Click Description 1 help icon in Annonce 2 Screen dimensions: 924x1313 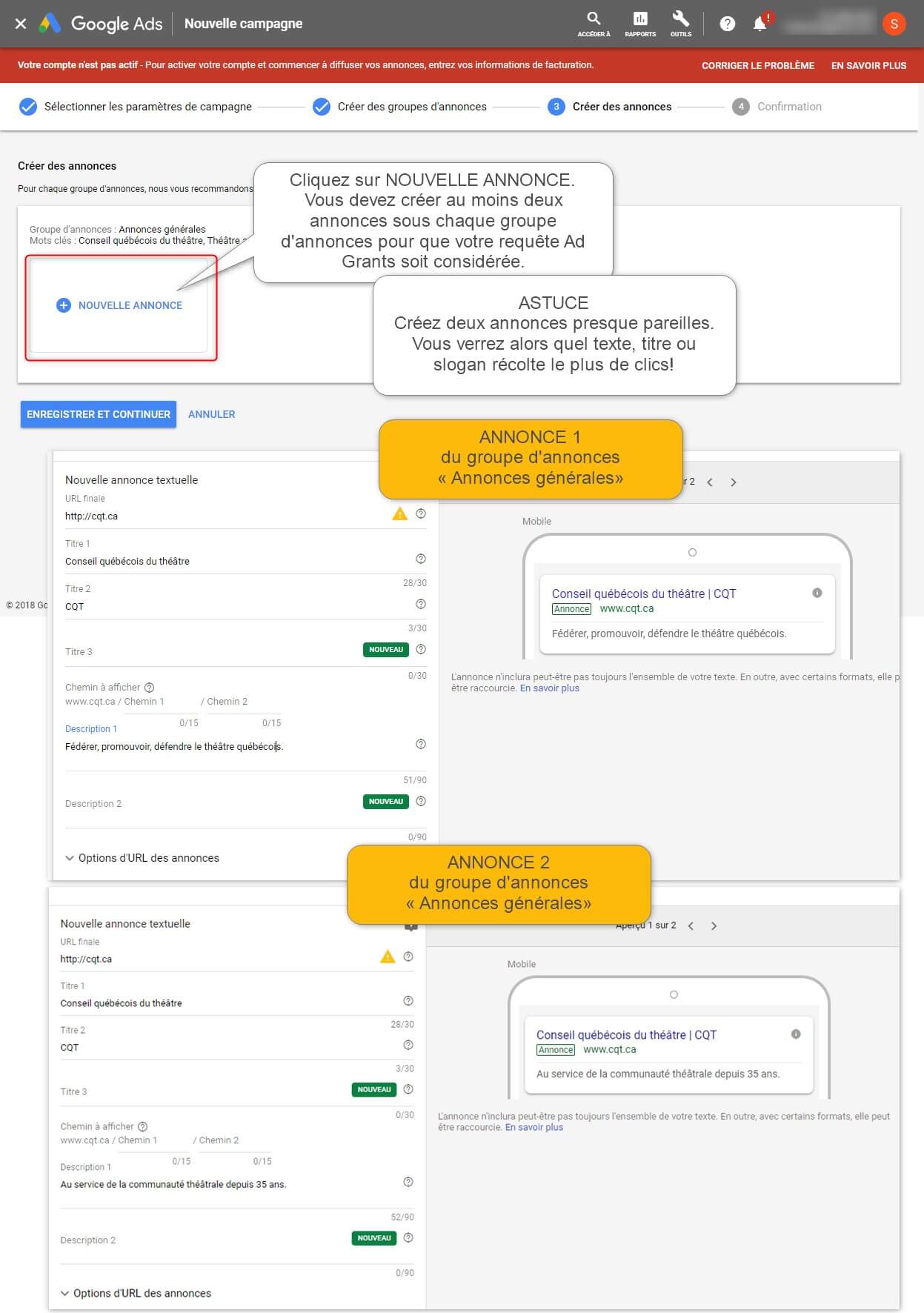(408, 1182)
